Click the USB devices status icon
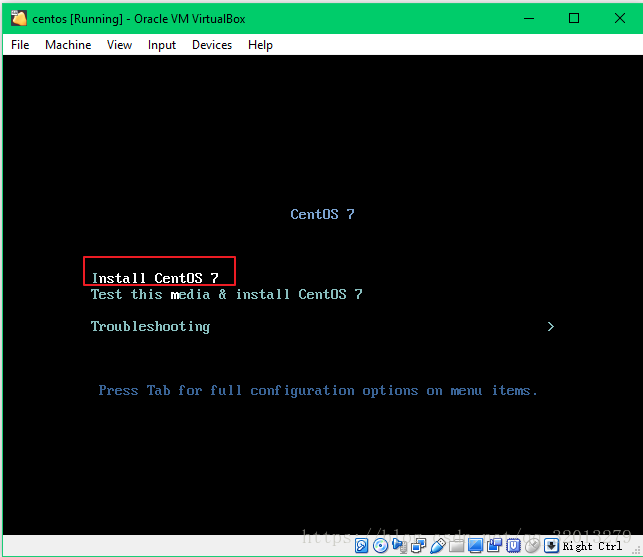The width and height of the screenshot is (643, 557). 438,546
